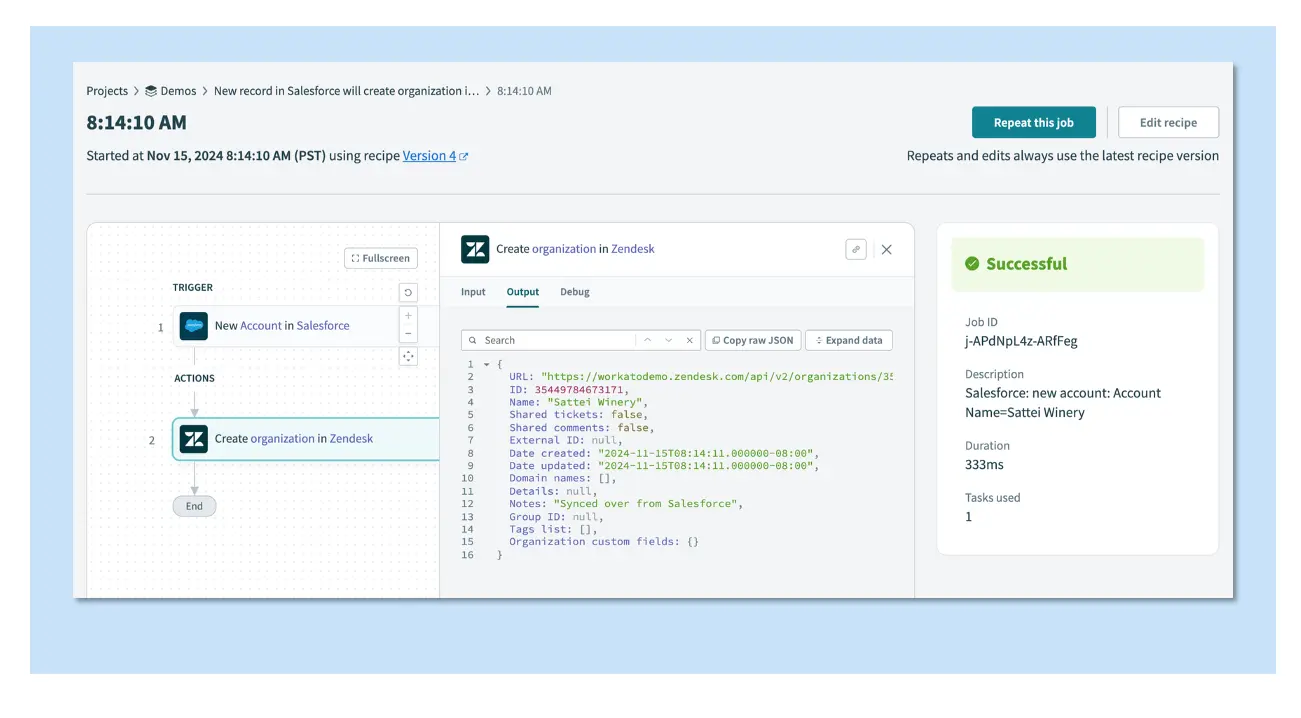
Task: Switch to the Input tab
Action: 472,291
